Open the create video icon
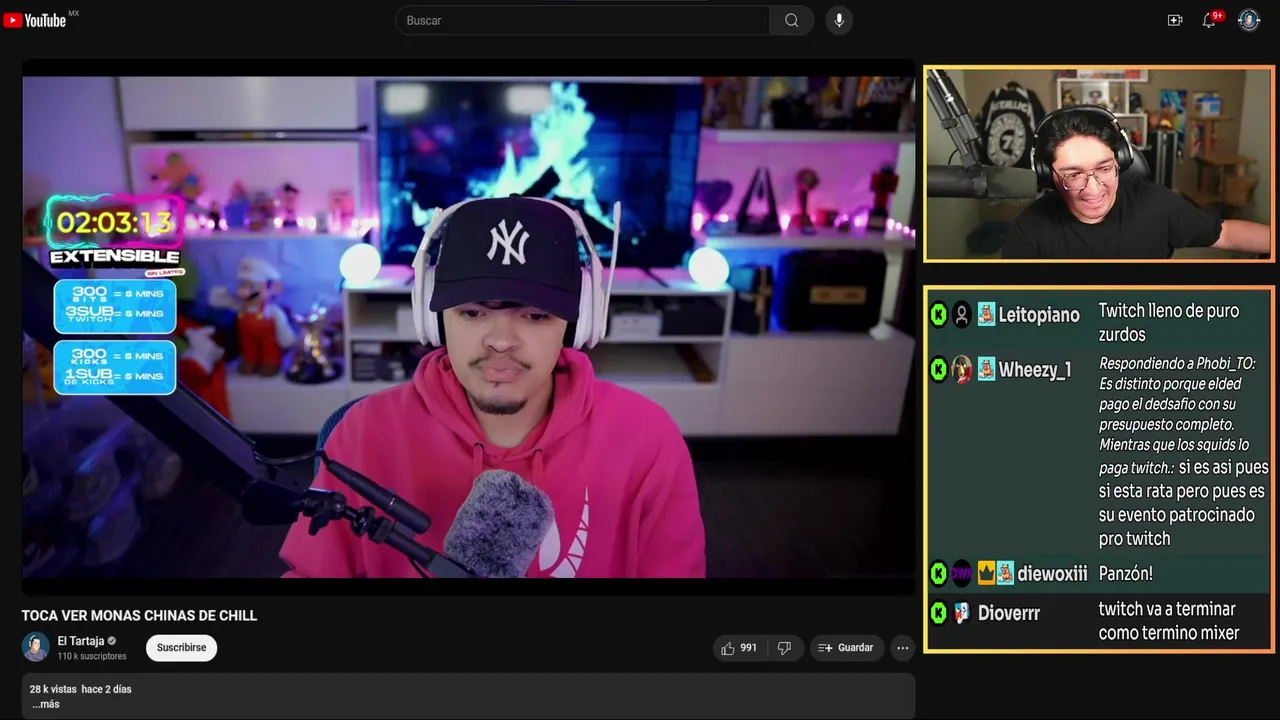Viewport: 1280px width, 720px height. click(1175, 20)
